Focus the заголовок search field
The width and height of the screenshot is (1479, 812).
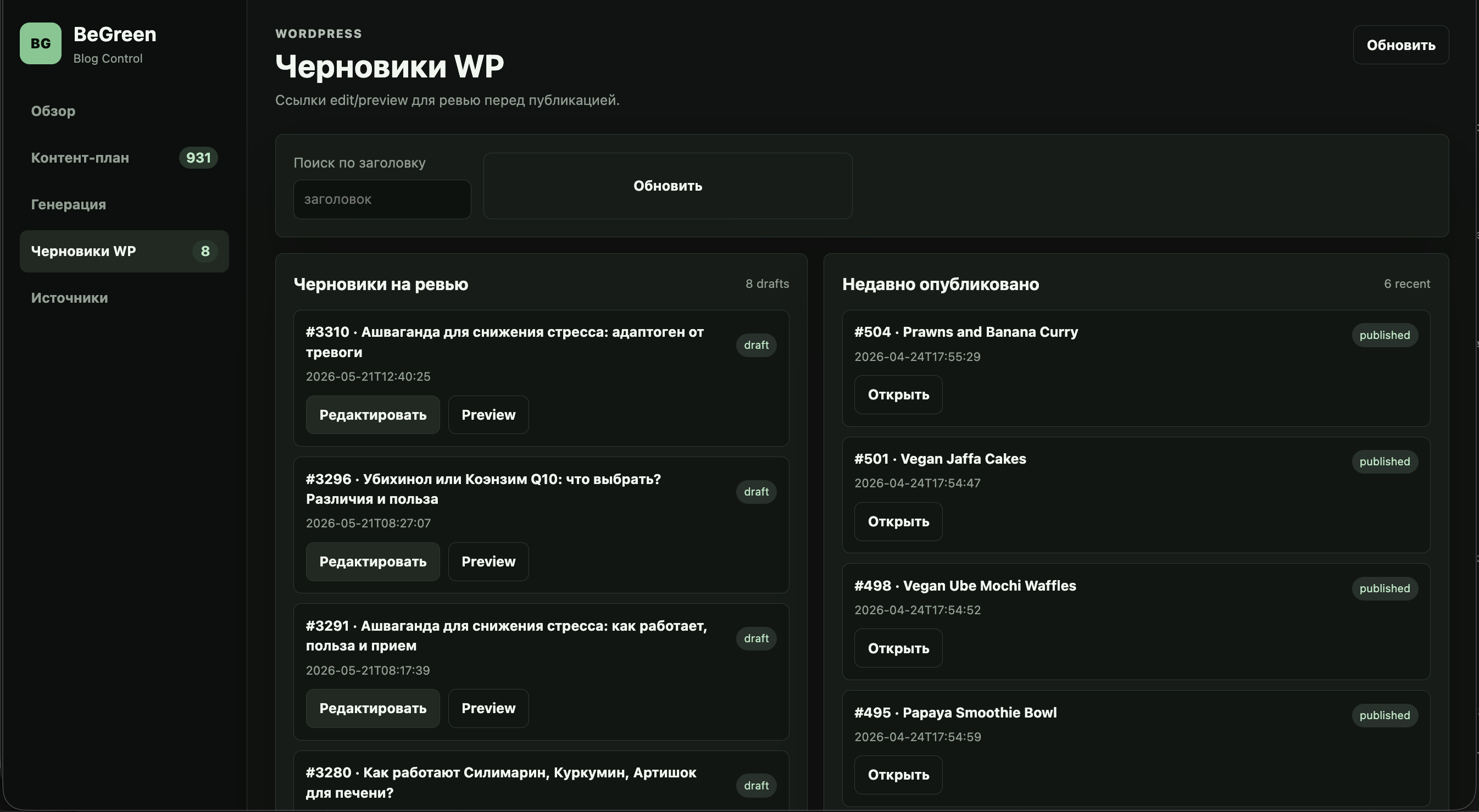point(382,199)
